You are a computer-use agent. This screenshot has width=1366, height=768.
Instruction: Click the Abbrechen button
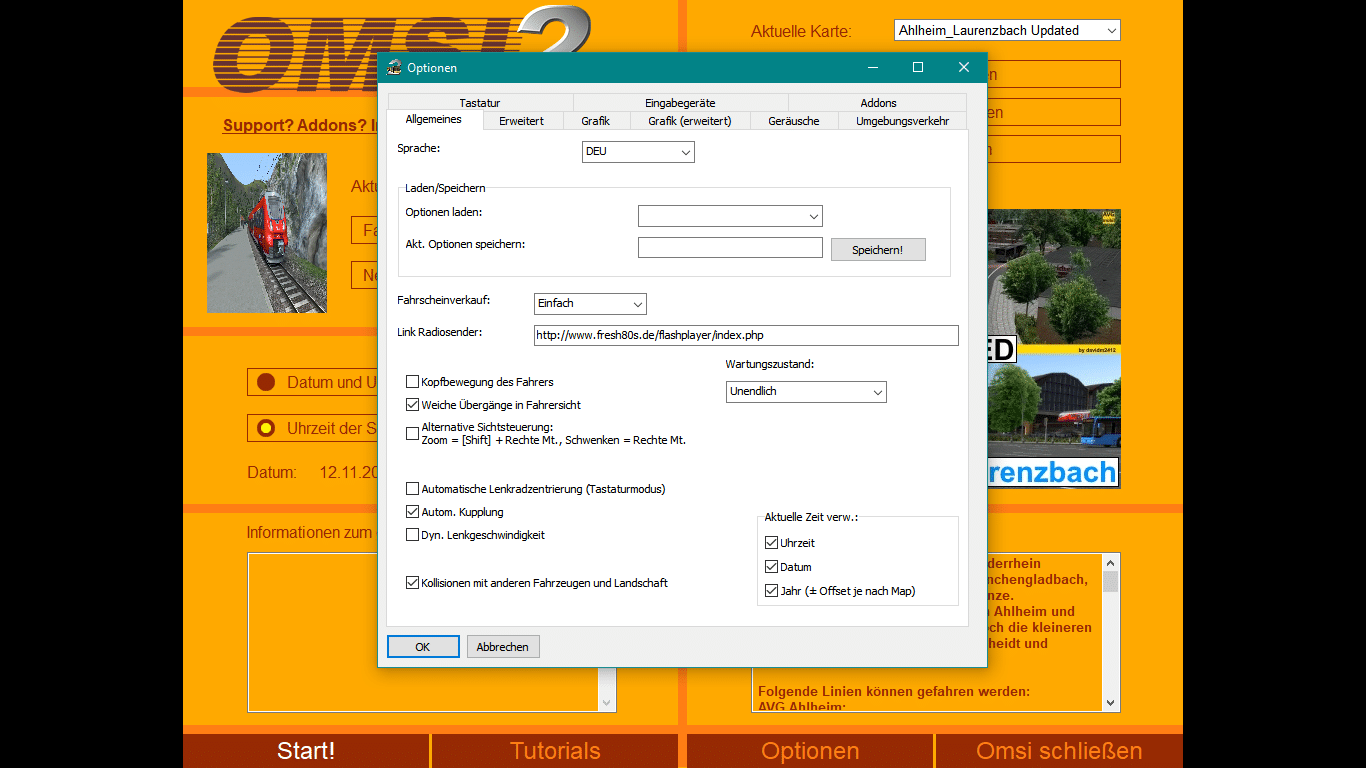pyautogui.click(x=503, y=647)
